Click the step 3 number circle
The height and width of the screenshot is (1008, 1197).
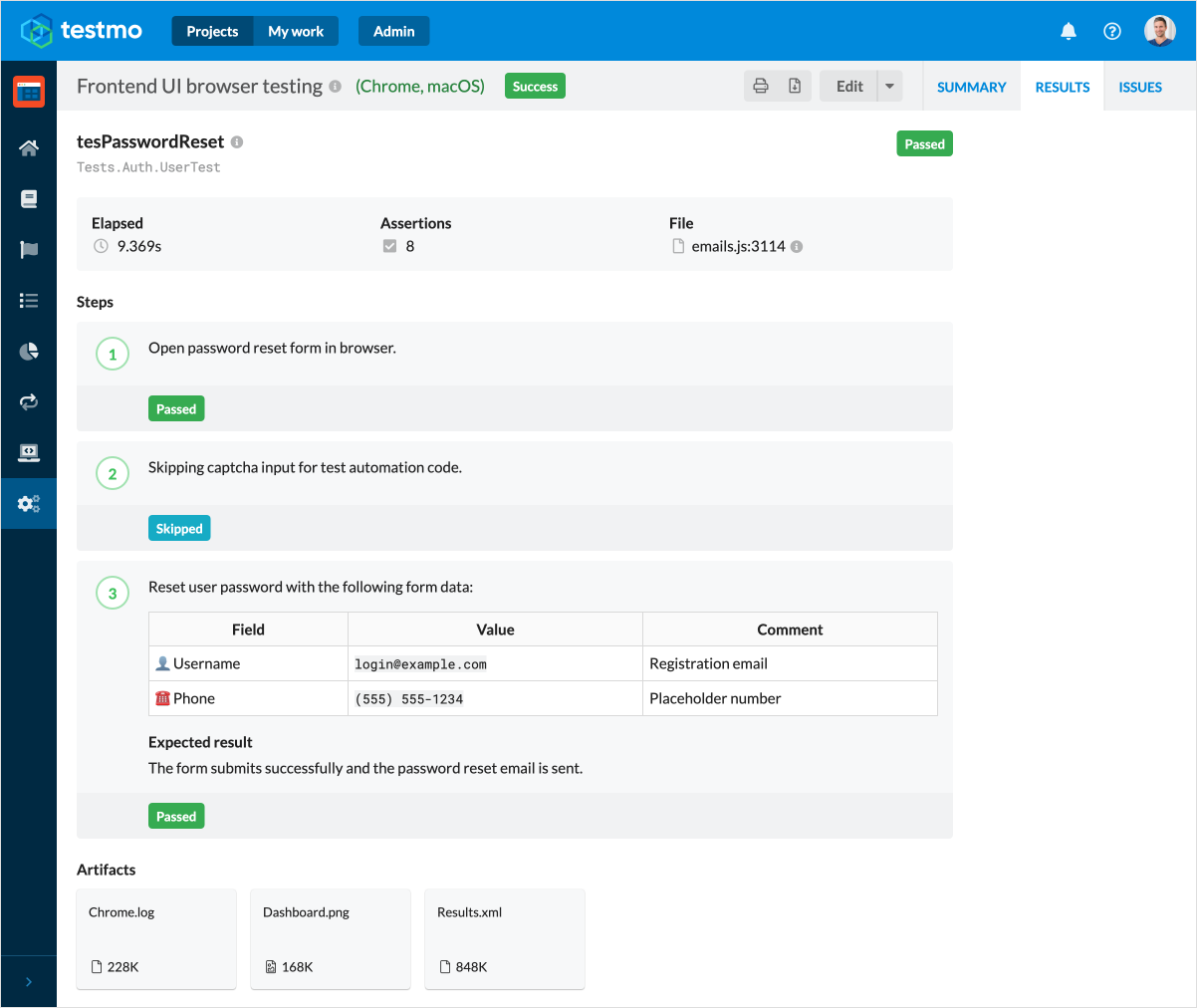pos(113,593)
